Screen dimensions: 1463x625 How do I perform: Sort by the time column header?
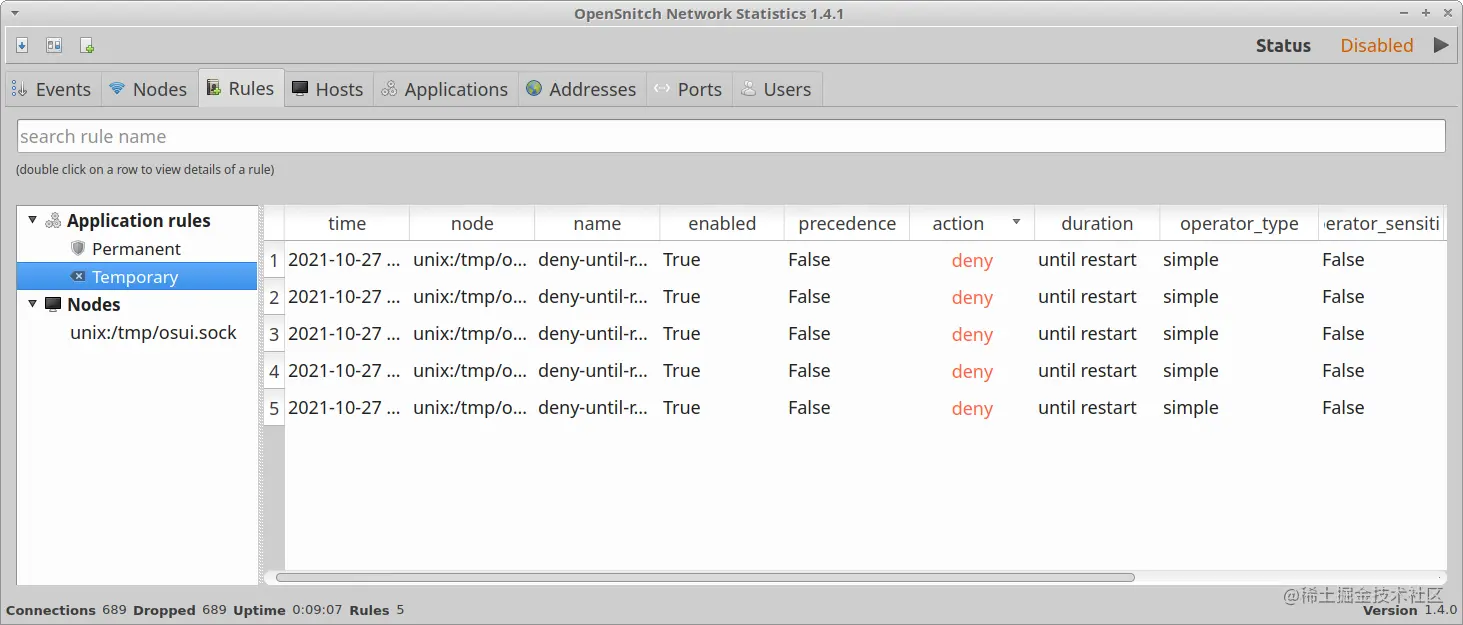point(347,223)
